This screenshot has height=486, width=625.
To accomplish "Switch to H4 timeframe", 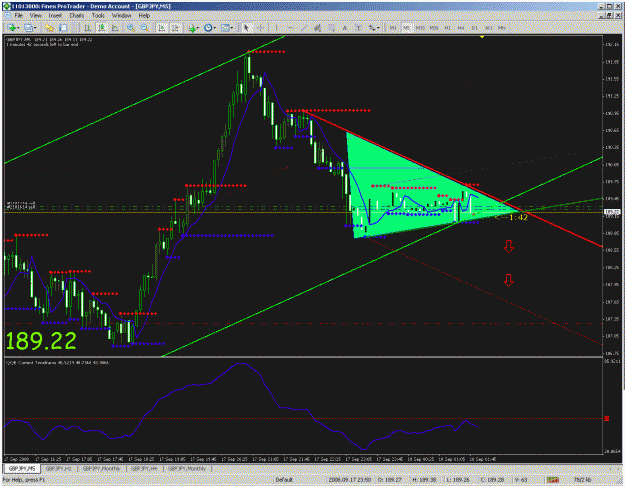I will point(461,28).
